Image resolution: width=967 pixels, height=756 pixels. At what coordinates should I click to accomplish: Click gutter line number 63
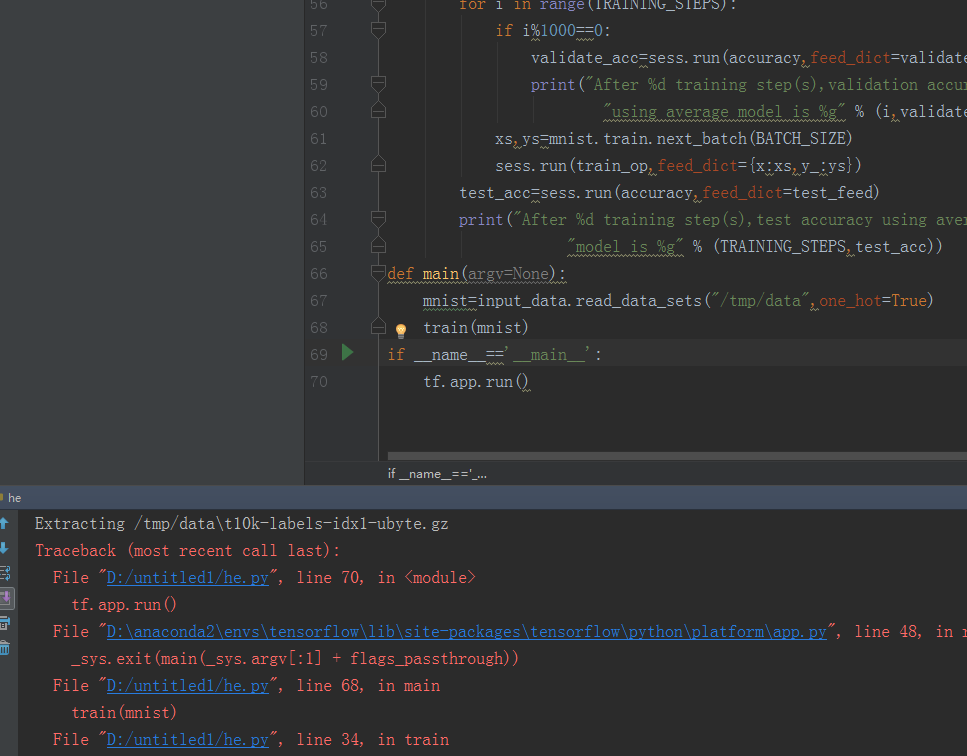pyautogui.click(x=319, y=192)
